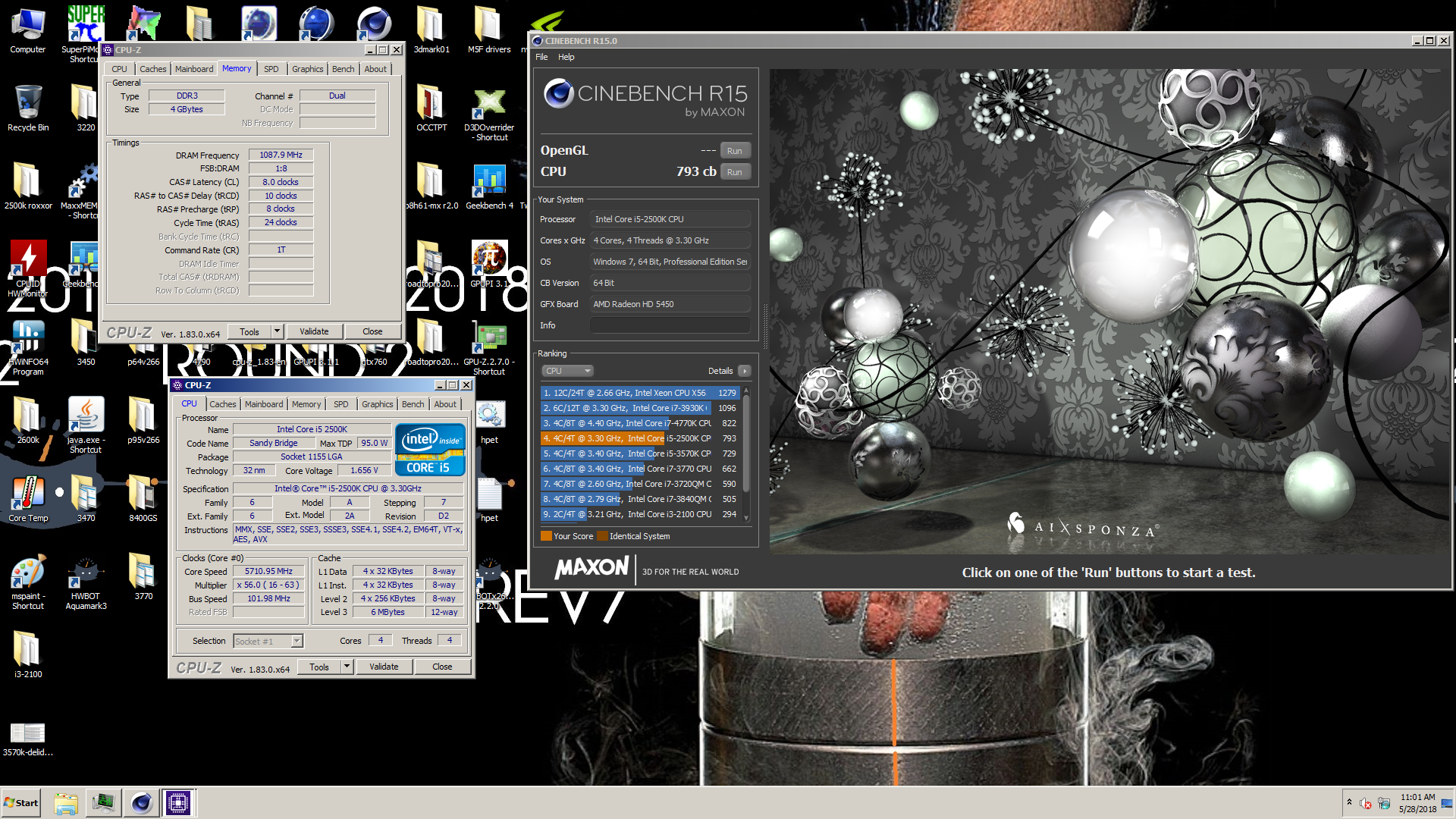Expand ranking Details arrow button
The width and height of the screenshot is (1456, 819).
[x=745, y=371]
